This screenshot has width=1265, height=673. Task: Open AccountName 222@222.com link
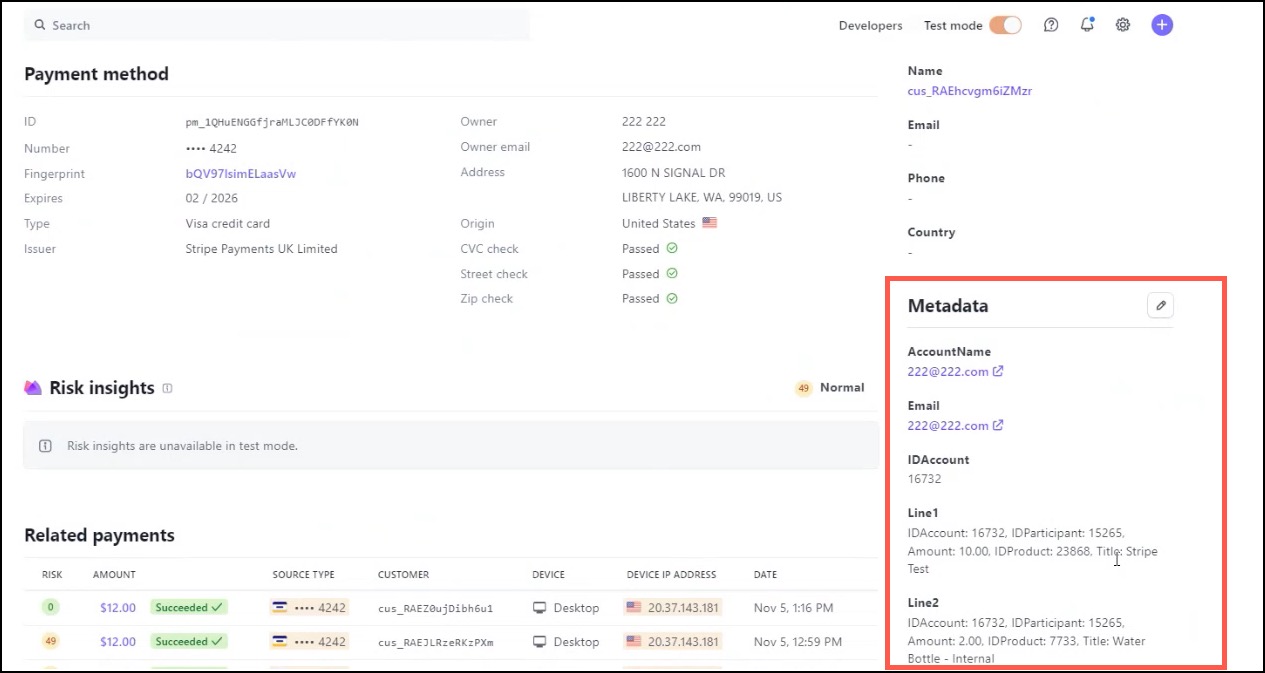click(948, 372)
